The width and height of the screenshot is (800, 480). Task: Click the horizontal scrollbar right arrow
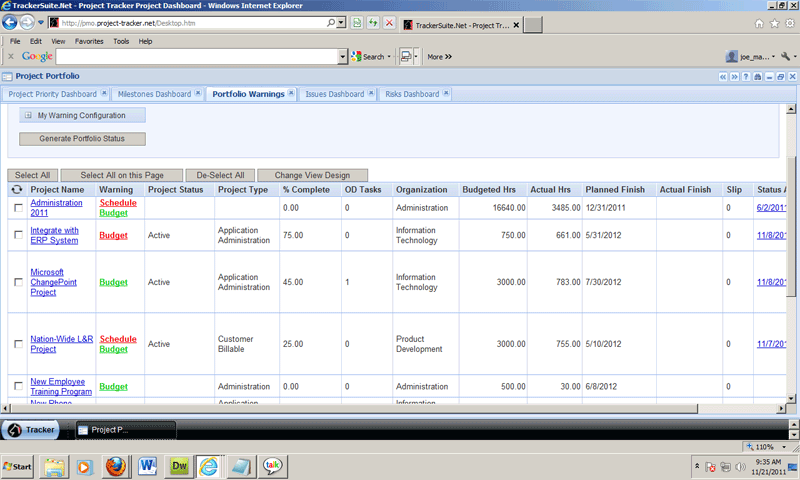781,408
